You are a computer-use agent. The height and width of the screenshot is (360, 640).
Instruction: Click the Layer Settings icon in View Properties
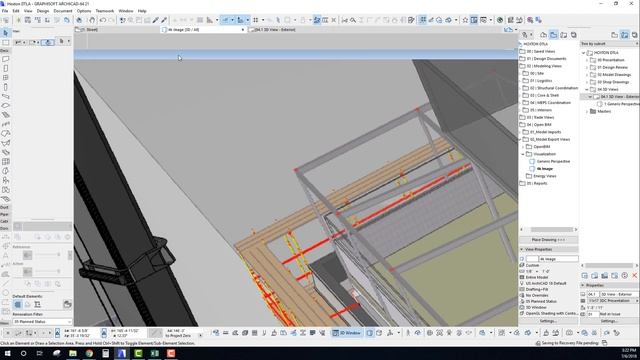point(522,265)
